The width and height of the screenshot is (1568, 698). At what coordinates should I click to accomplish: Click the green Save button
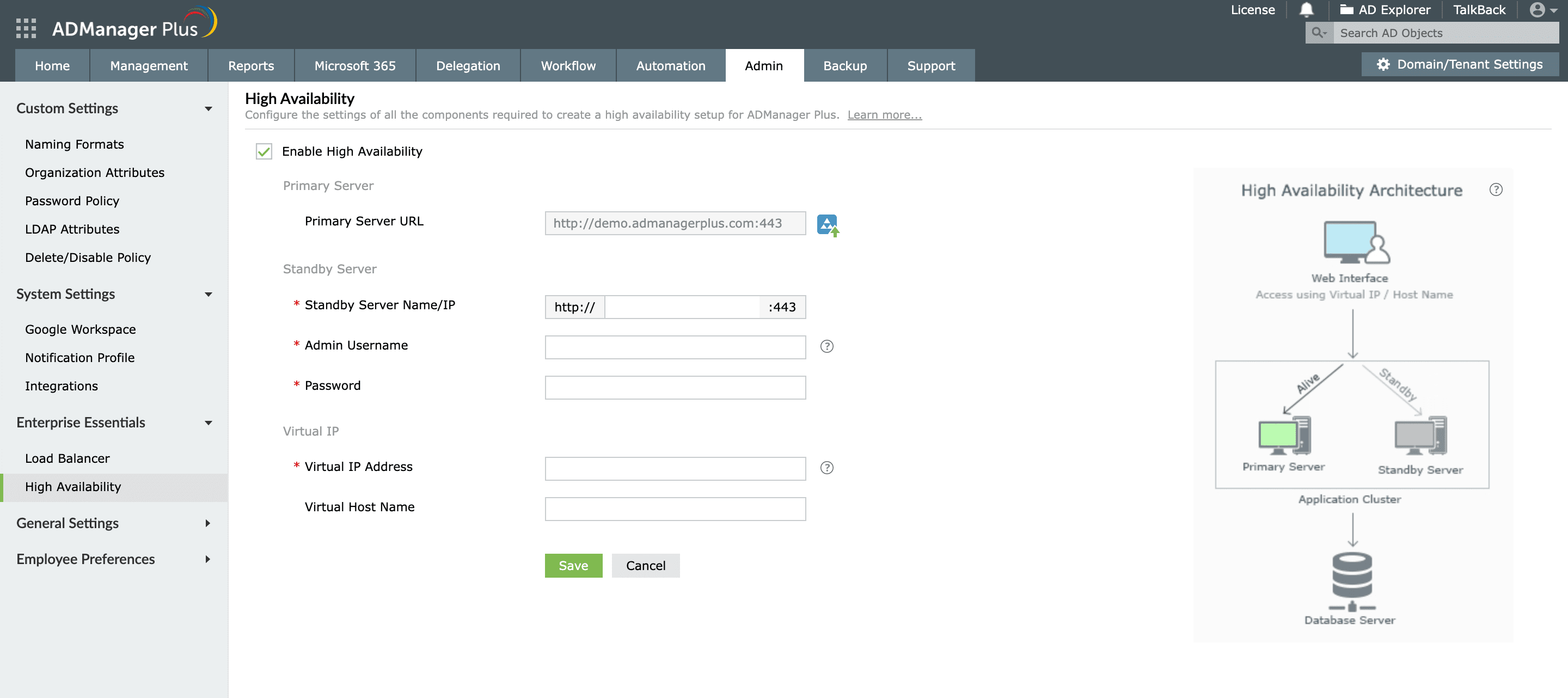coord(573,565)
